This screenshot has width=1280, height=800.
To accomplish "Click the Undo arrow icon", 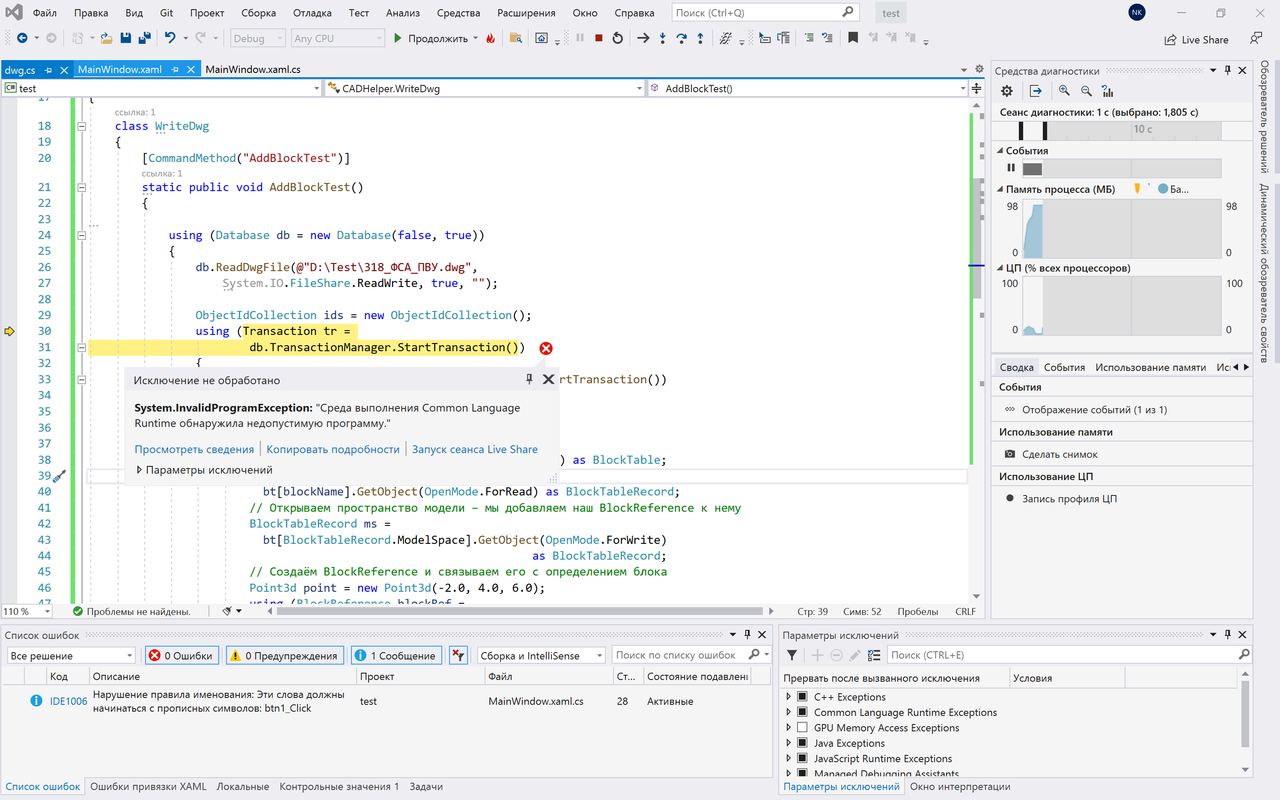I will pos(170,38).
